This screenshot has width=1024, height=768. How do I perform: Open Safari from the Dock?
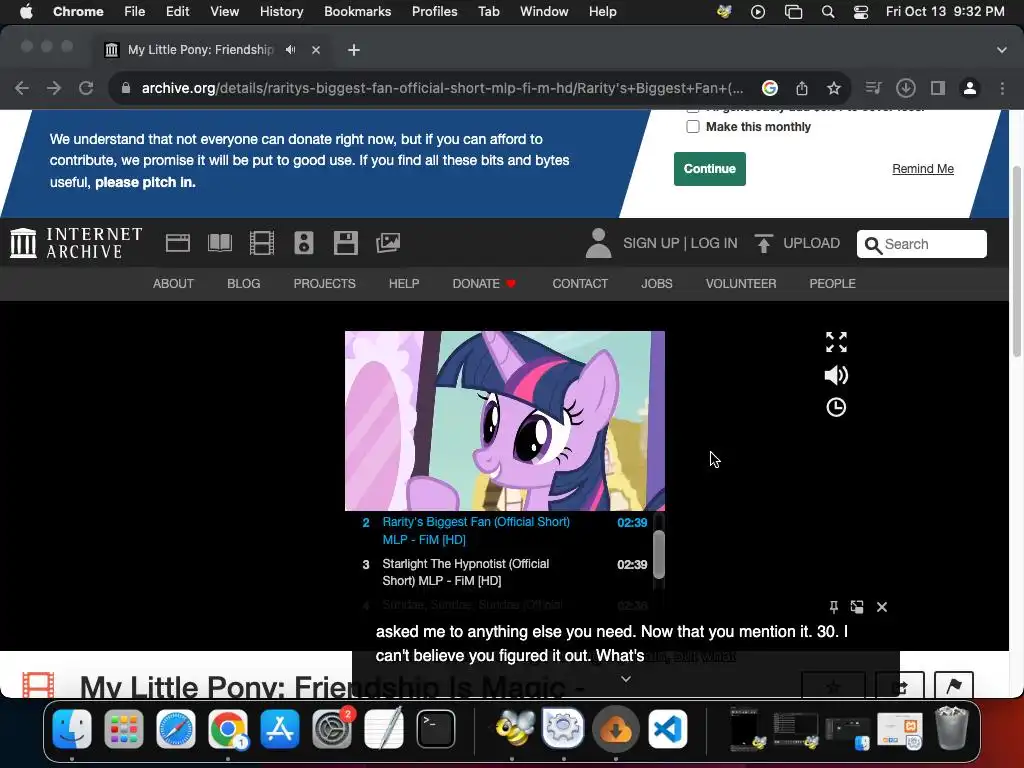[x=176, y=729]
